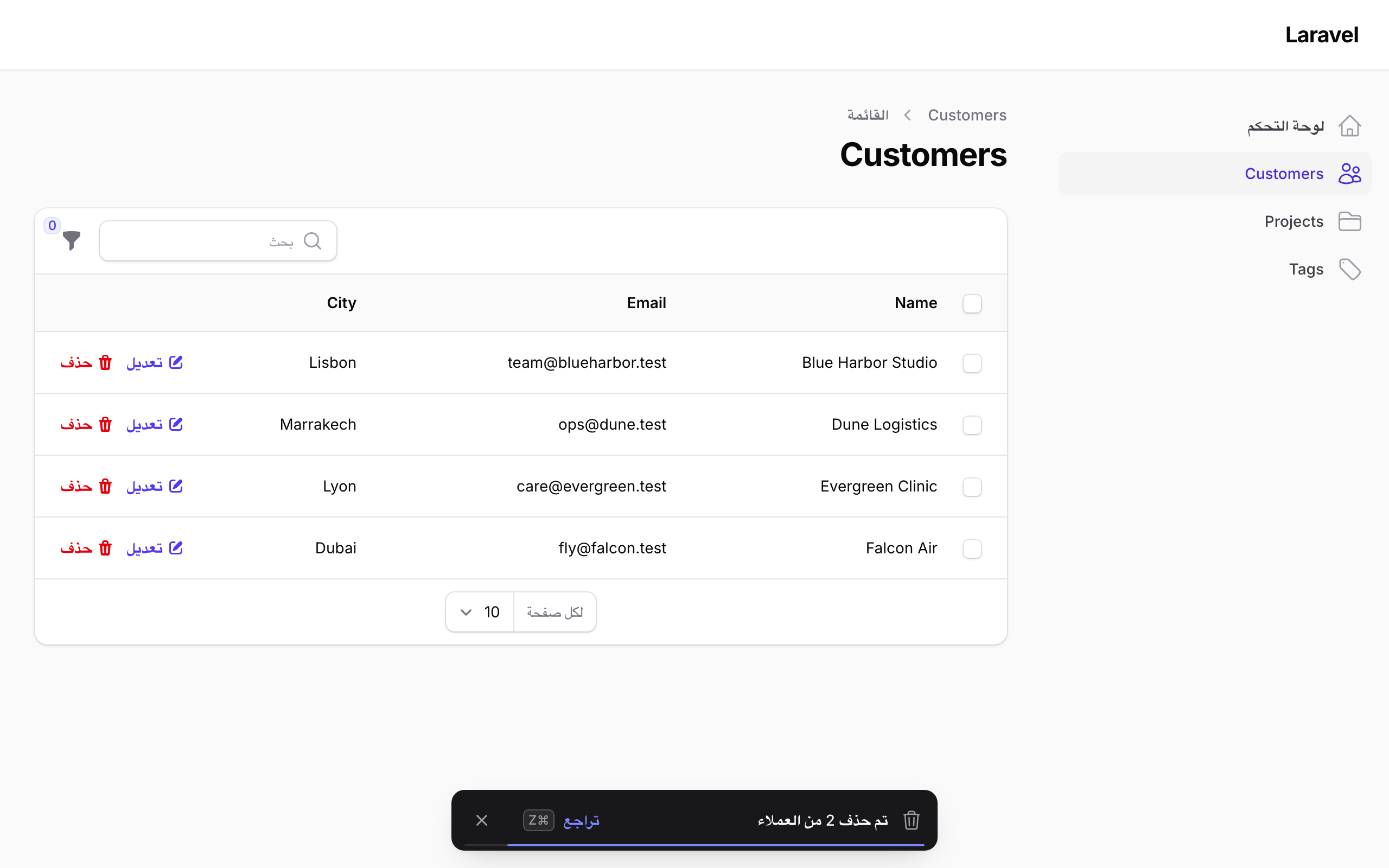Check the Dune Logistics row checkbox
1389x868 pixels.
point(972,425)
